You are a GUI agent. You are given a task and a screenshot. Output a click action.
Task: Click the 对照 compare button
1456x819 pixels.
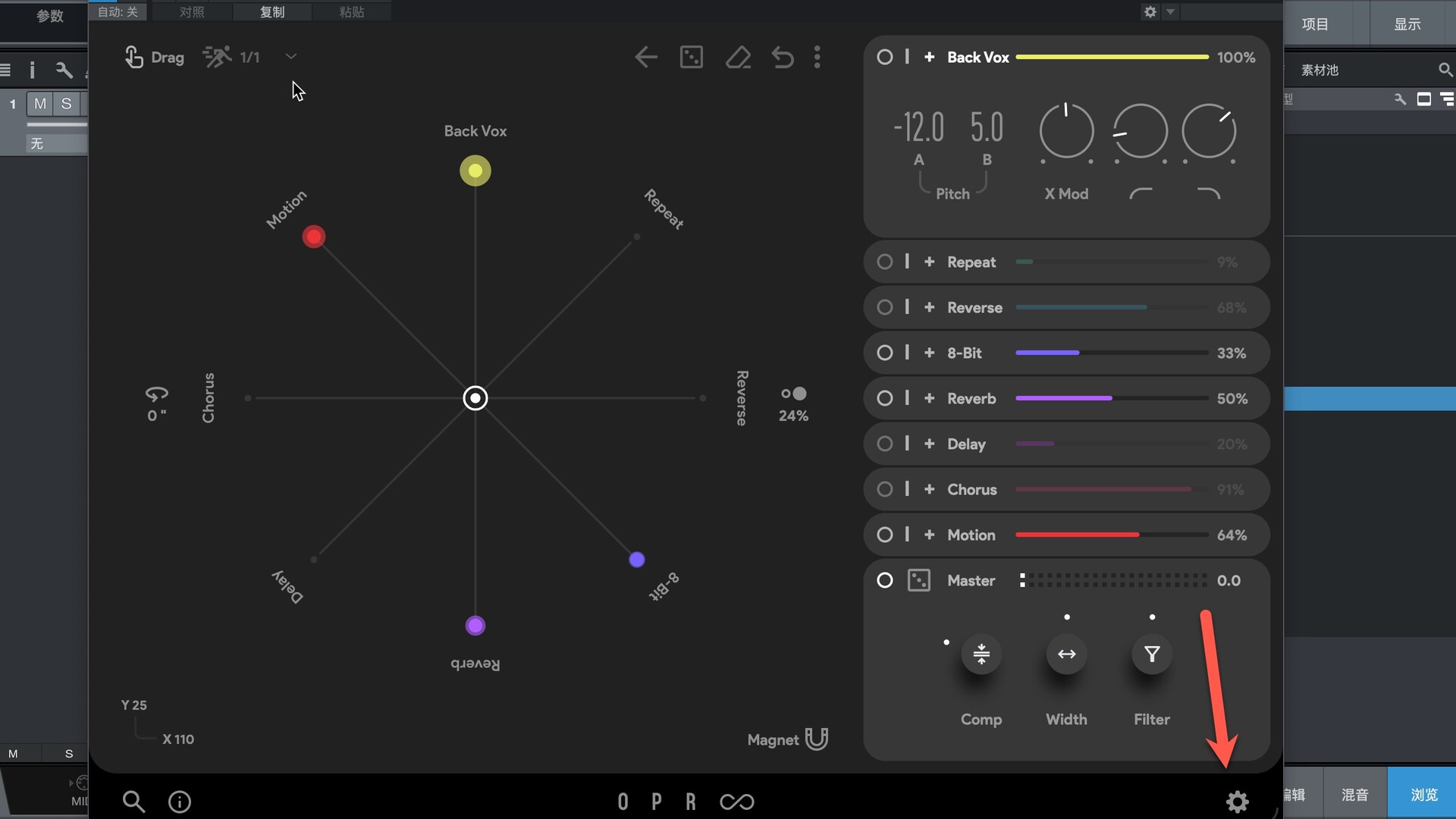(192, 11)
